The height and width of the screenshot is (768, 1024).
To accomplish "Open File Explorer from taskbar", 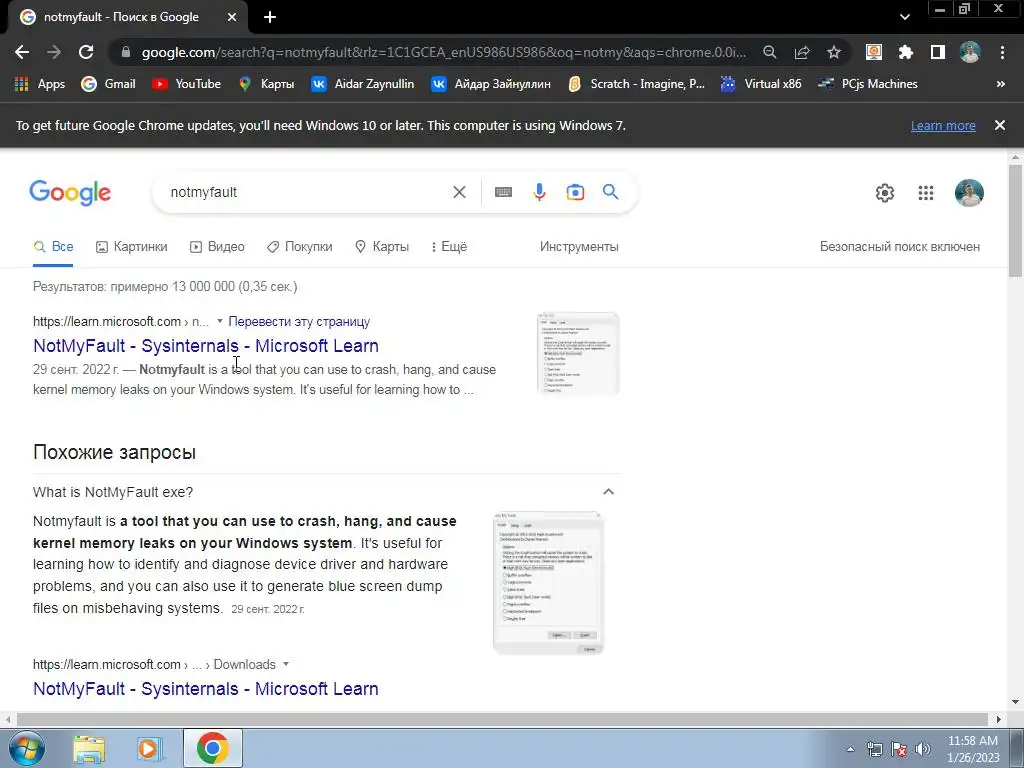I will click(89, 749).
